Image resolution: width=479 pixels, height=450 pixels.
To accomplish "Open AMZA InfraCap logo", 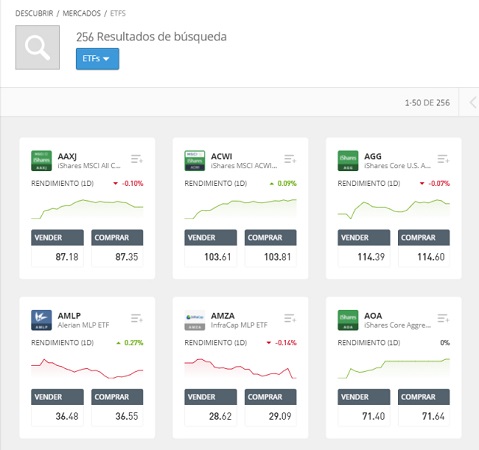I will [x=195, y=320].
